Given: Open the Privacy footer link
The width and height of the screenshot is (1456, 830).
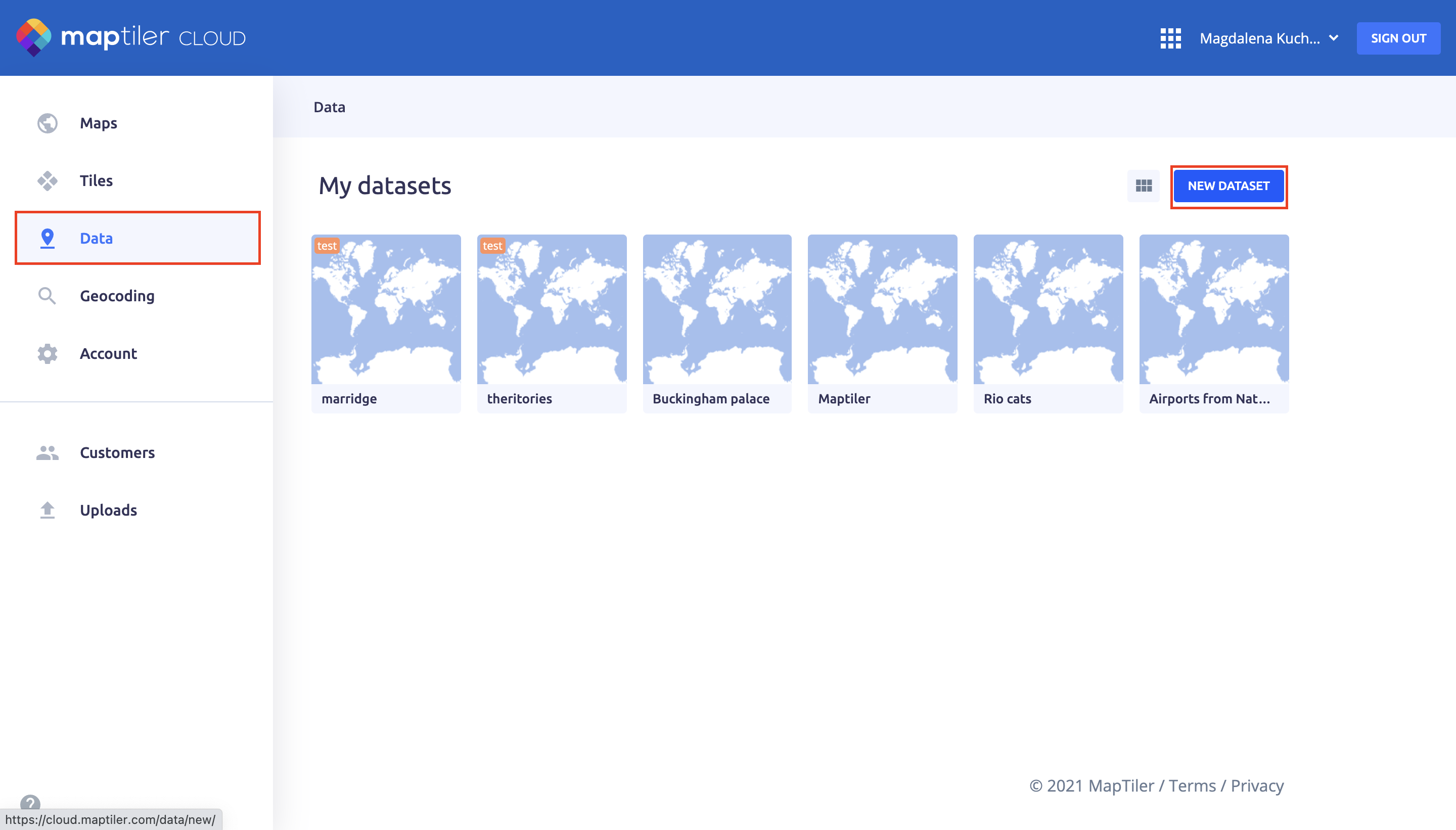Looking at the screenshot, I should (1256, 786).
